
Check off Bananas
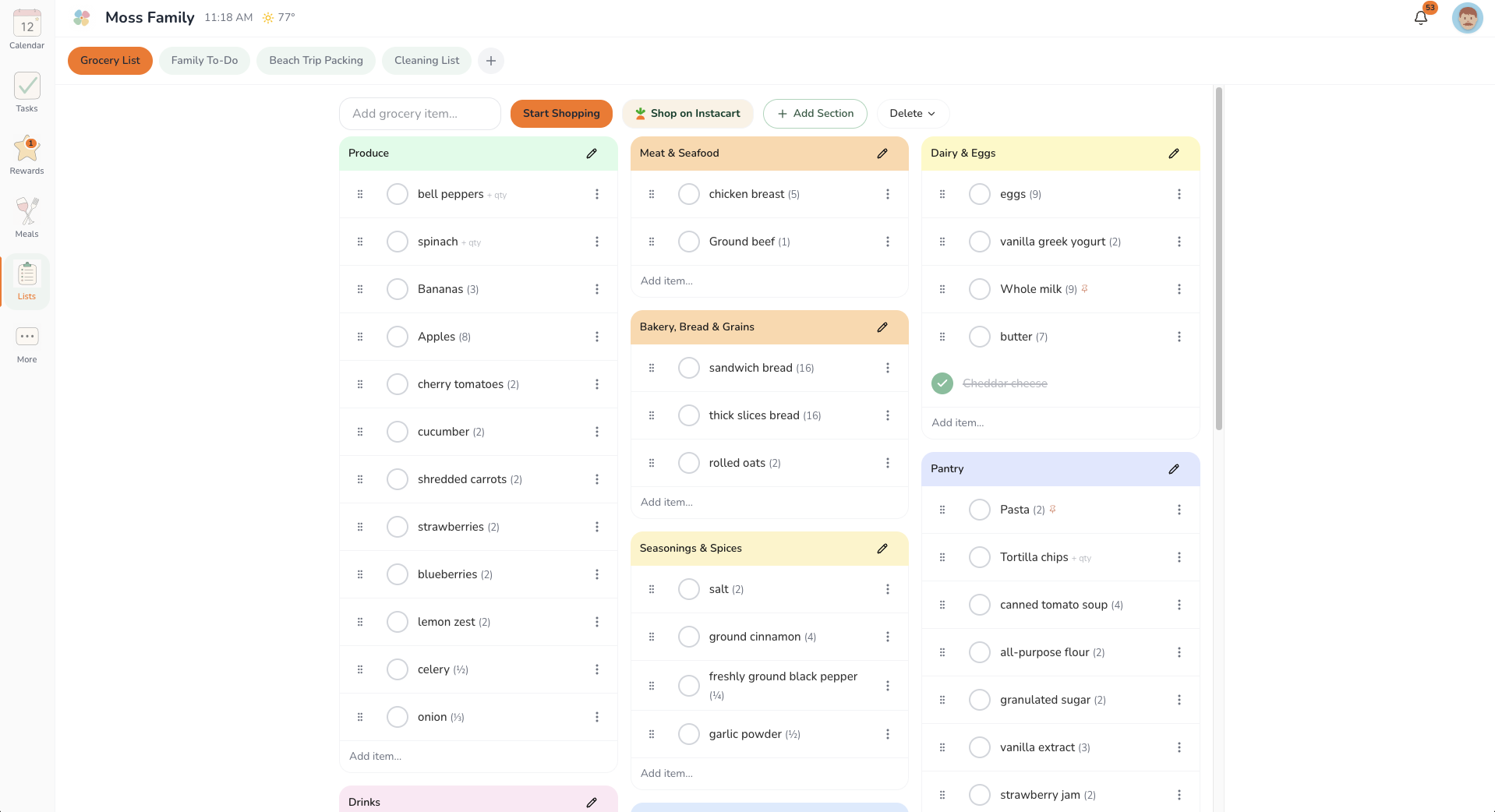[398, 289]
